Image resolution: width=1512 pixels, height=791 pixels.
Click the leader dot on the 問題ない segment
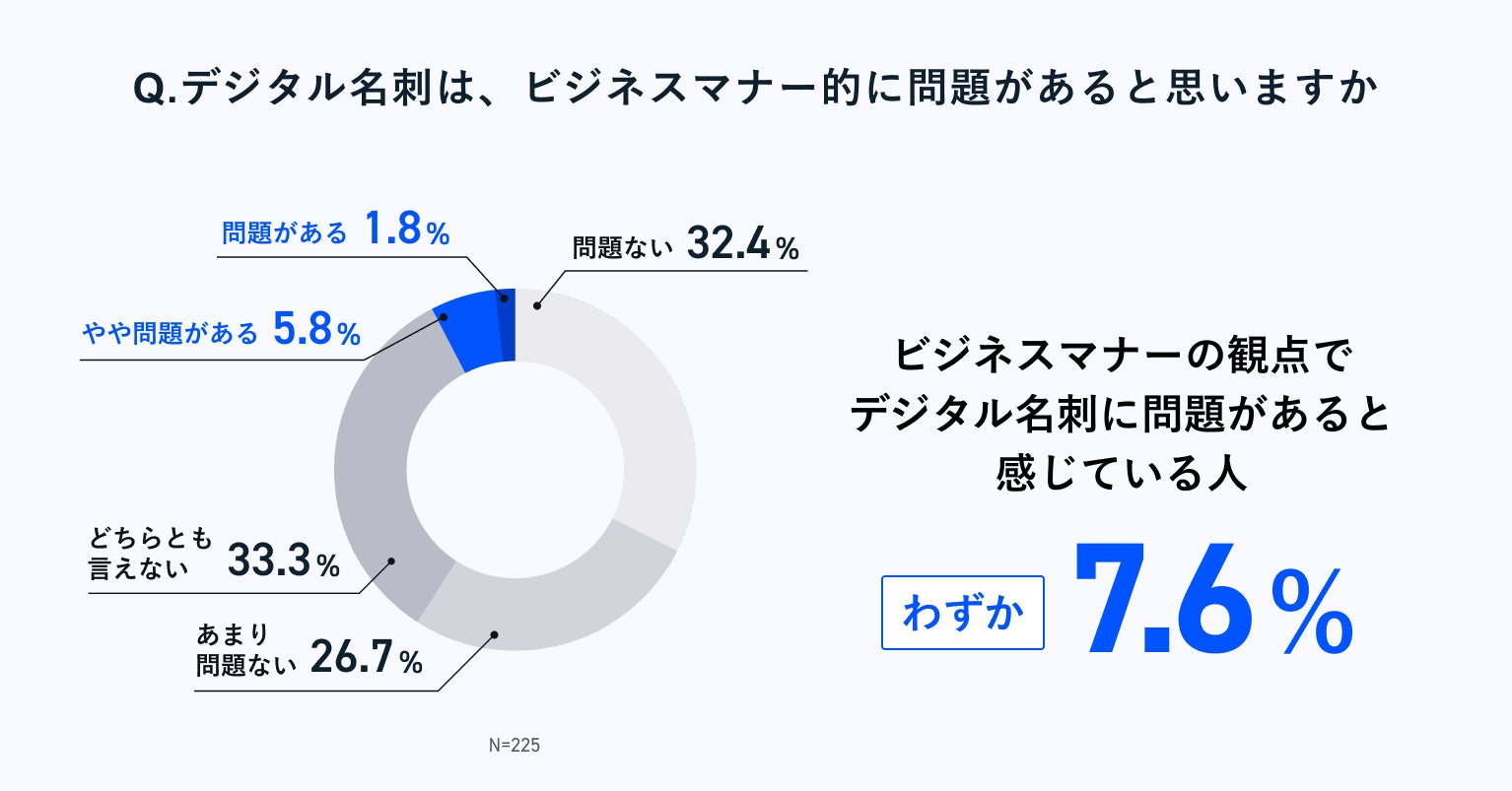click(x=537, y=305)
